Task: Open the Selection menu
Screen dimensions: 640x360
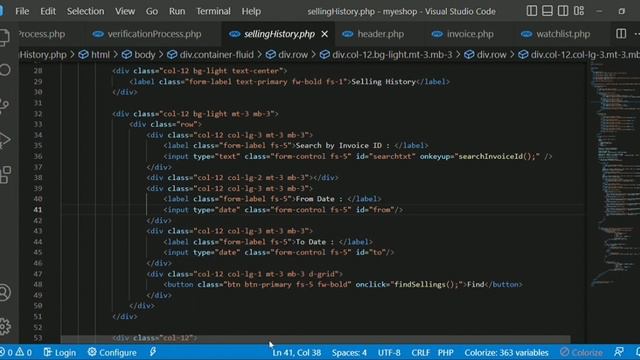Action: pos(85,11)
